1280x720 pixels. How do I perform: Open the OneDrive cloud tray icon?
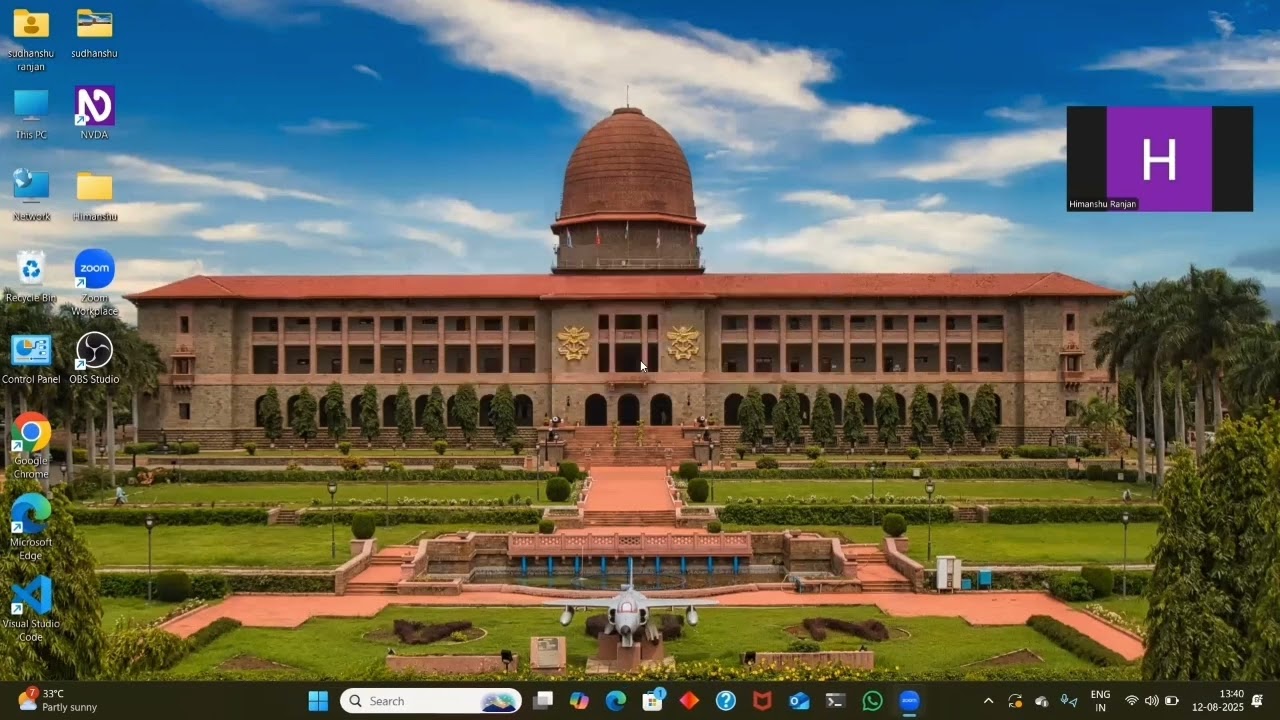click(1042, 701)
